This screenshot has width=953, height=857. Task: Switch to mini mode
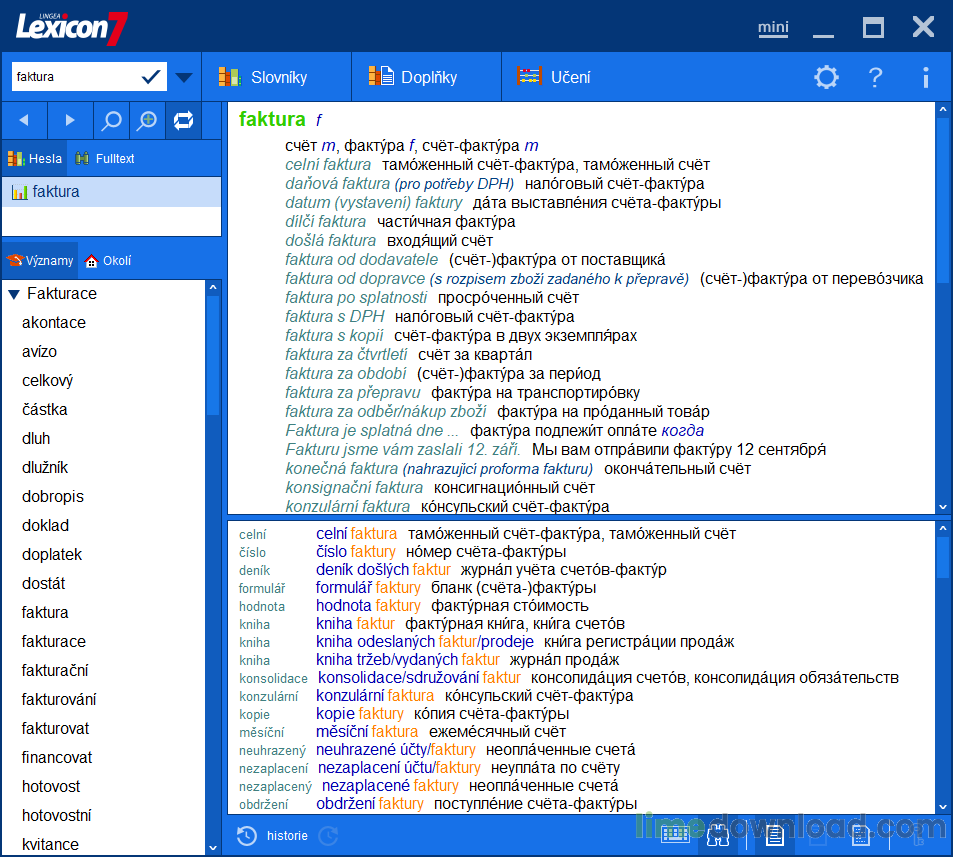pos(772,27)
